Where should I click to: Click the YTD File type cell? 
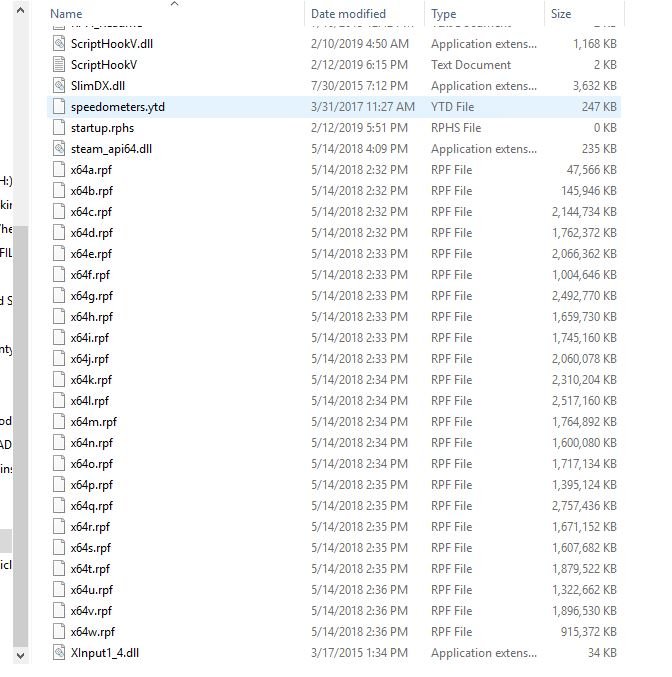(453, 107)
